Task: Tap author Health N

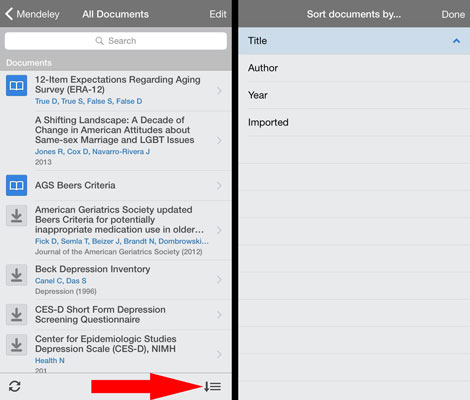Action: [x=50, y=361]
